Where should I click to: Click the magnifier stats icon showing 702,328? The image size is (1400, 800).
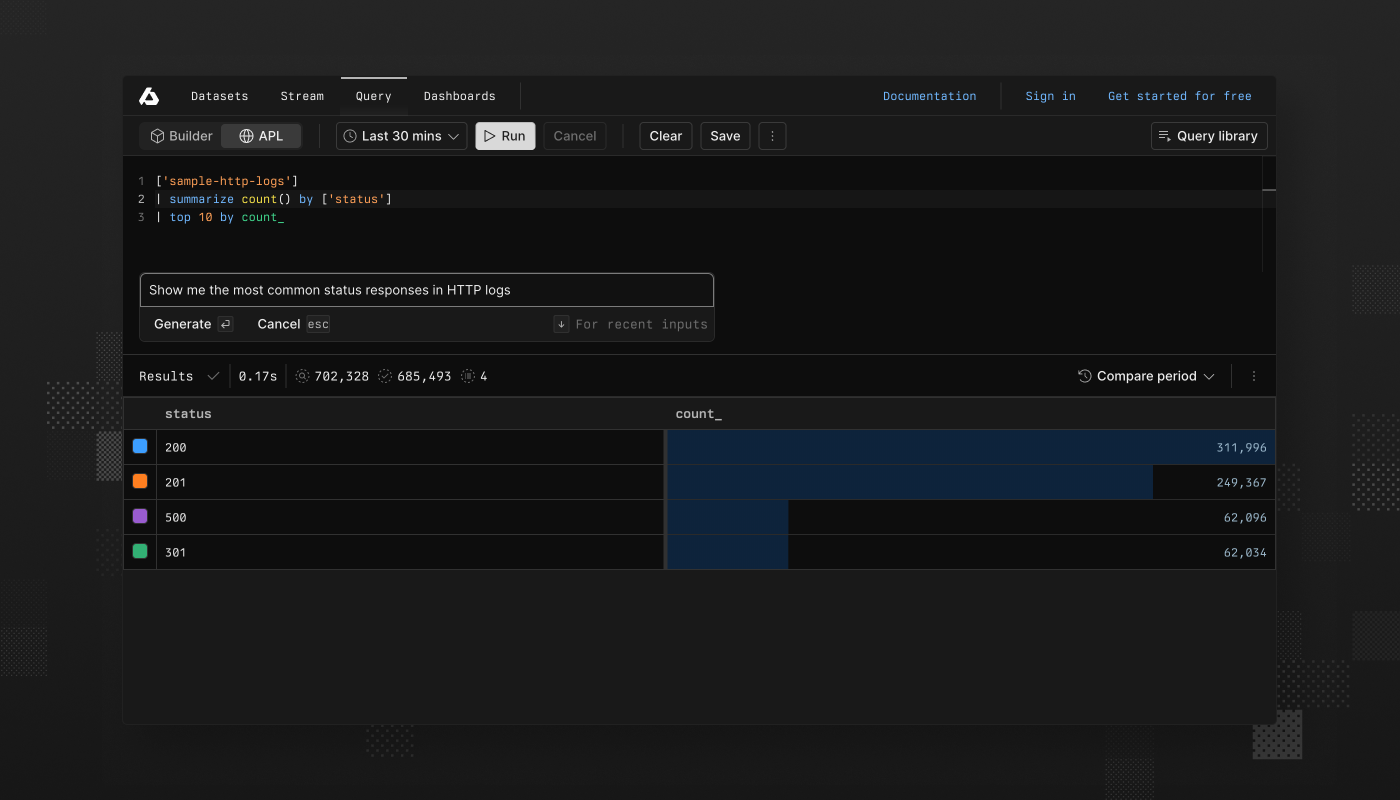(302, 376)
